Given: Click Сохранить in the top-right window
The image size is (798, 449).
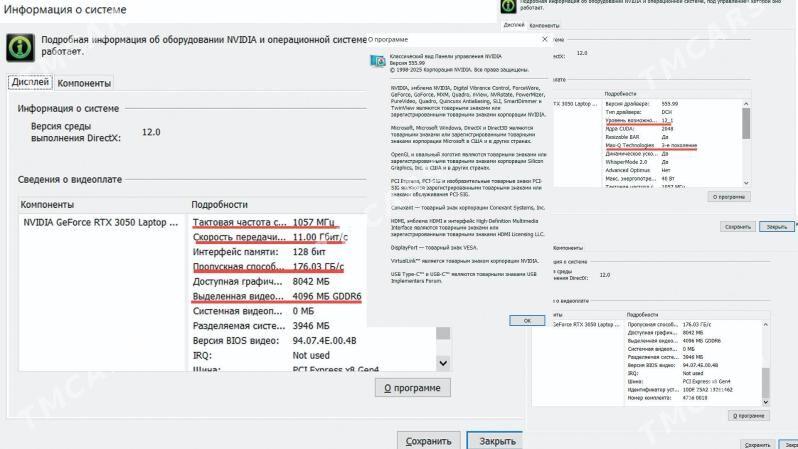Looking at the screenshot, I should click(x=737, y=227).
